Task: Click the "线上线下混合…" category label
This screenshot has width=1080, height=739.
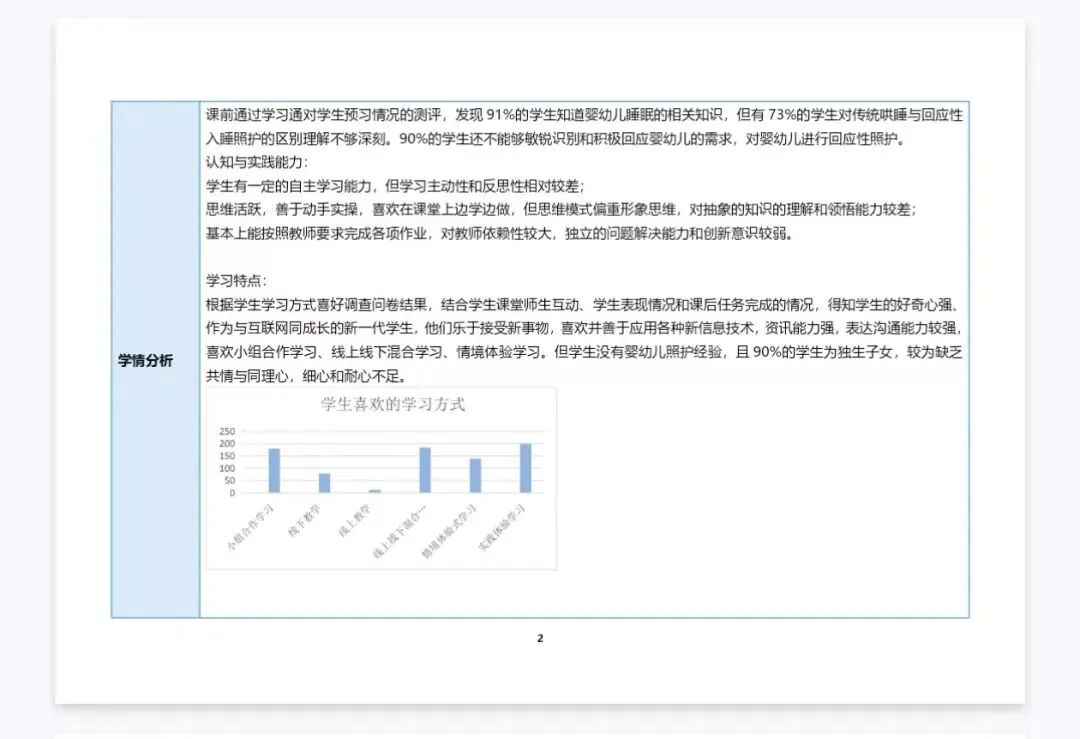Action: (400, 531)
